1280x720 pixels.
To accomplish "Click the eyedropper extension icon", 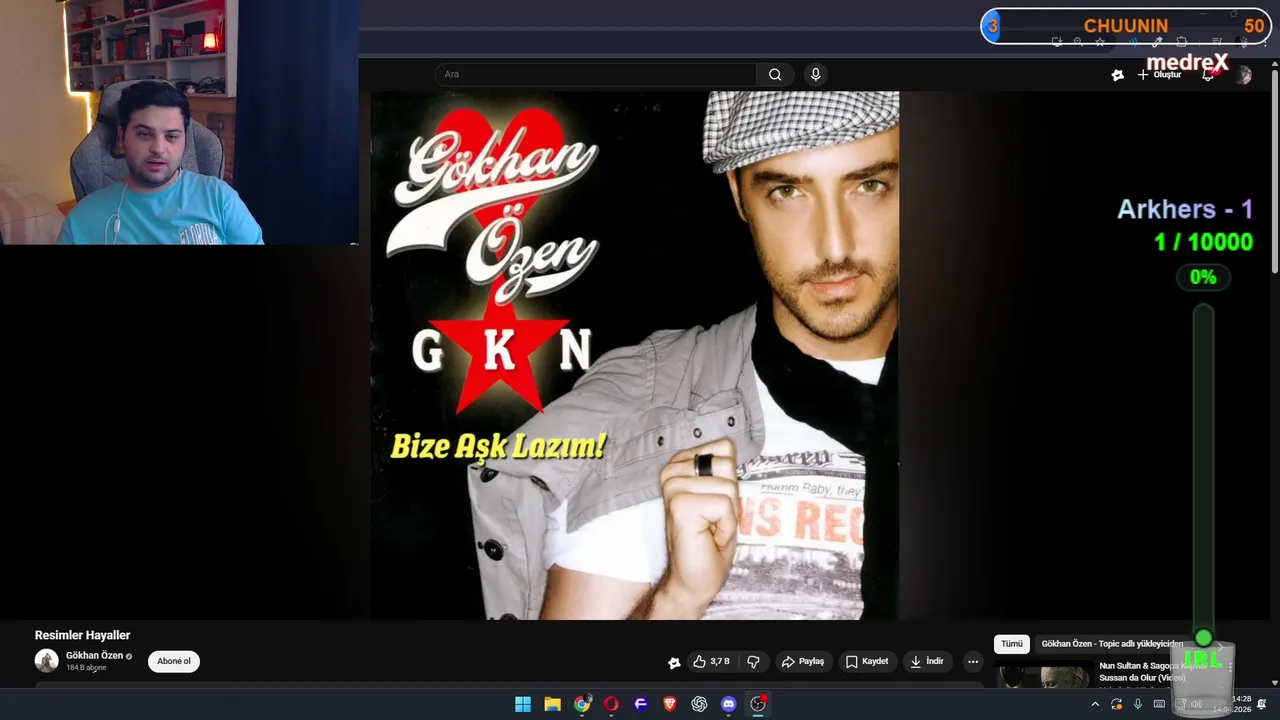I will pos(1157,42).
